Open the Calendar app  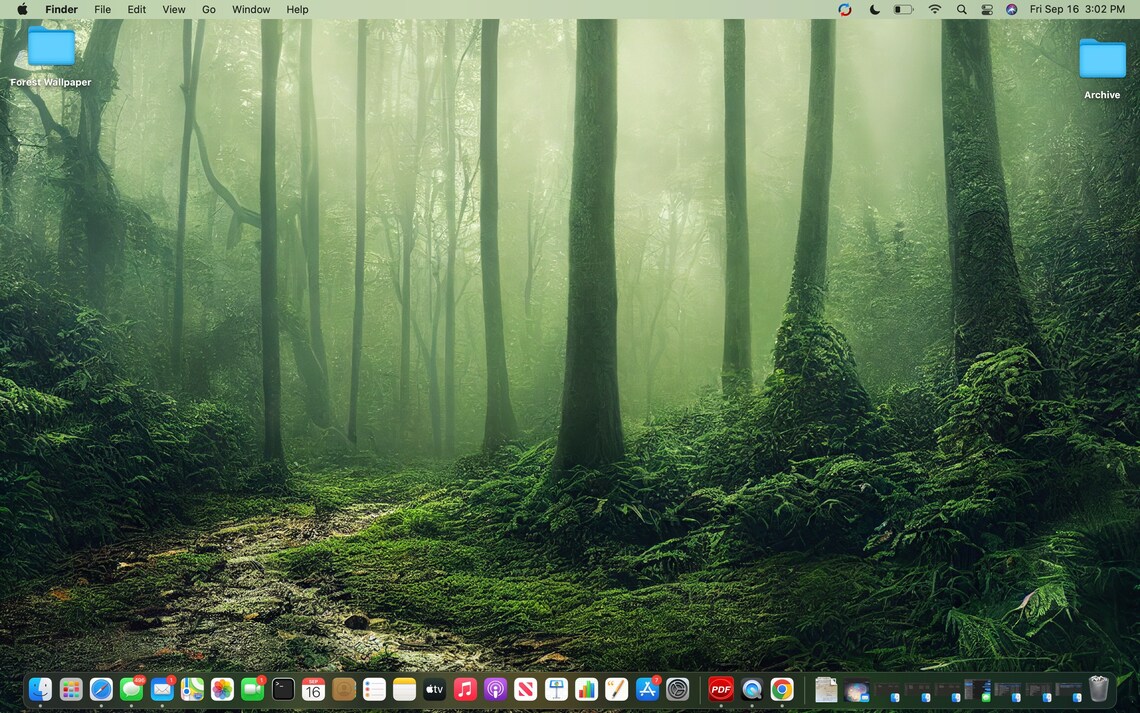[x=313, y=688]
